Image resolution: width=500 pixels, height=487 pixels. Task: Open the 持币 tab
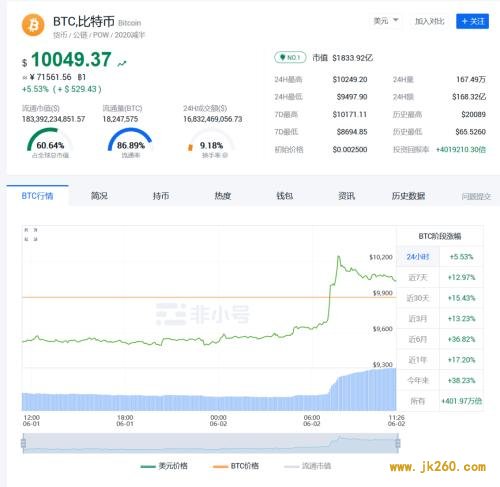(x=161, y=196)
